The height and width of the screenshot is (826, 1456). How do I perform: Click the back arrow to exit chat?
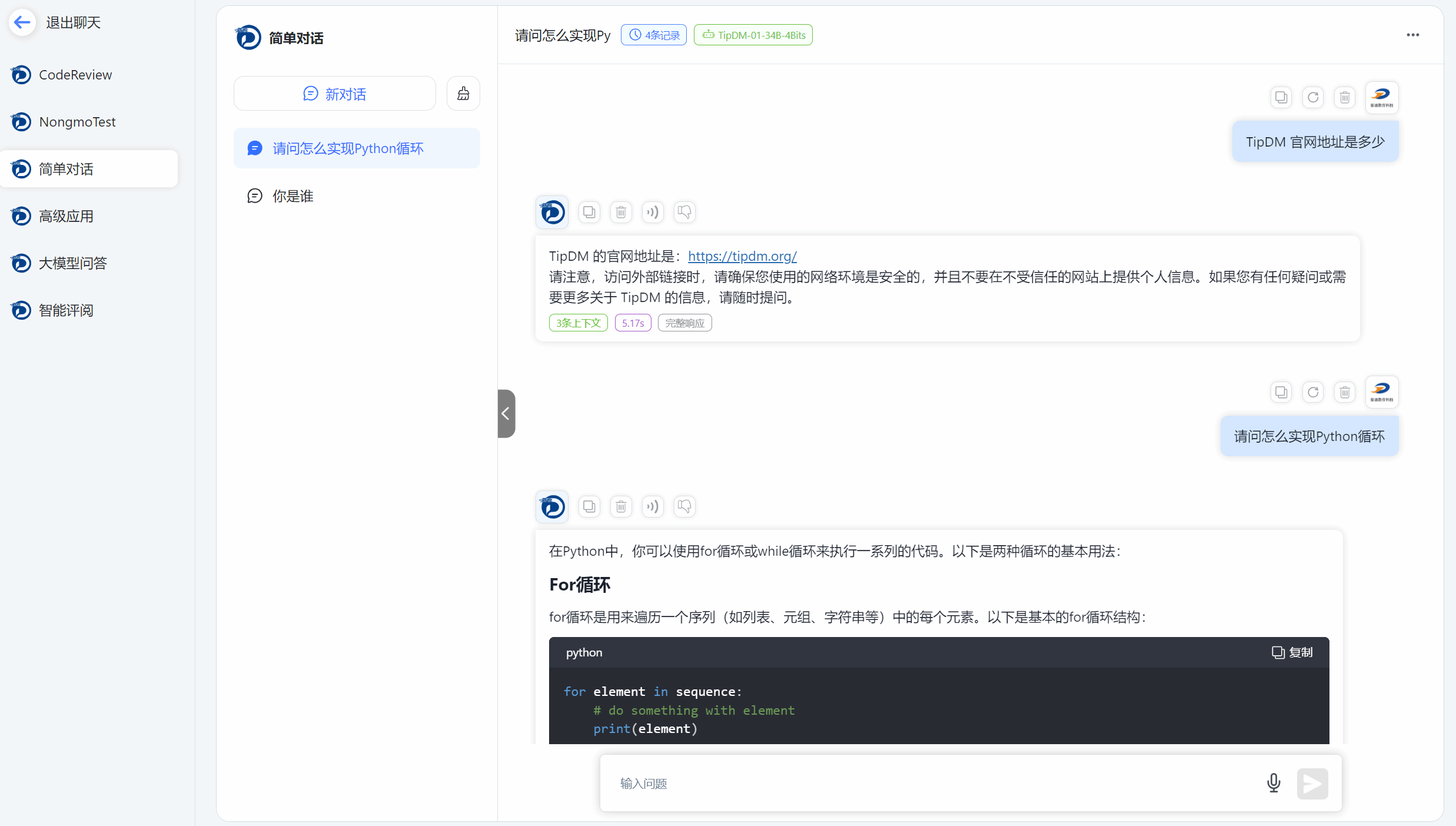[22, 22]
